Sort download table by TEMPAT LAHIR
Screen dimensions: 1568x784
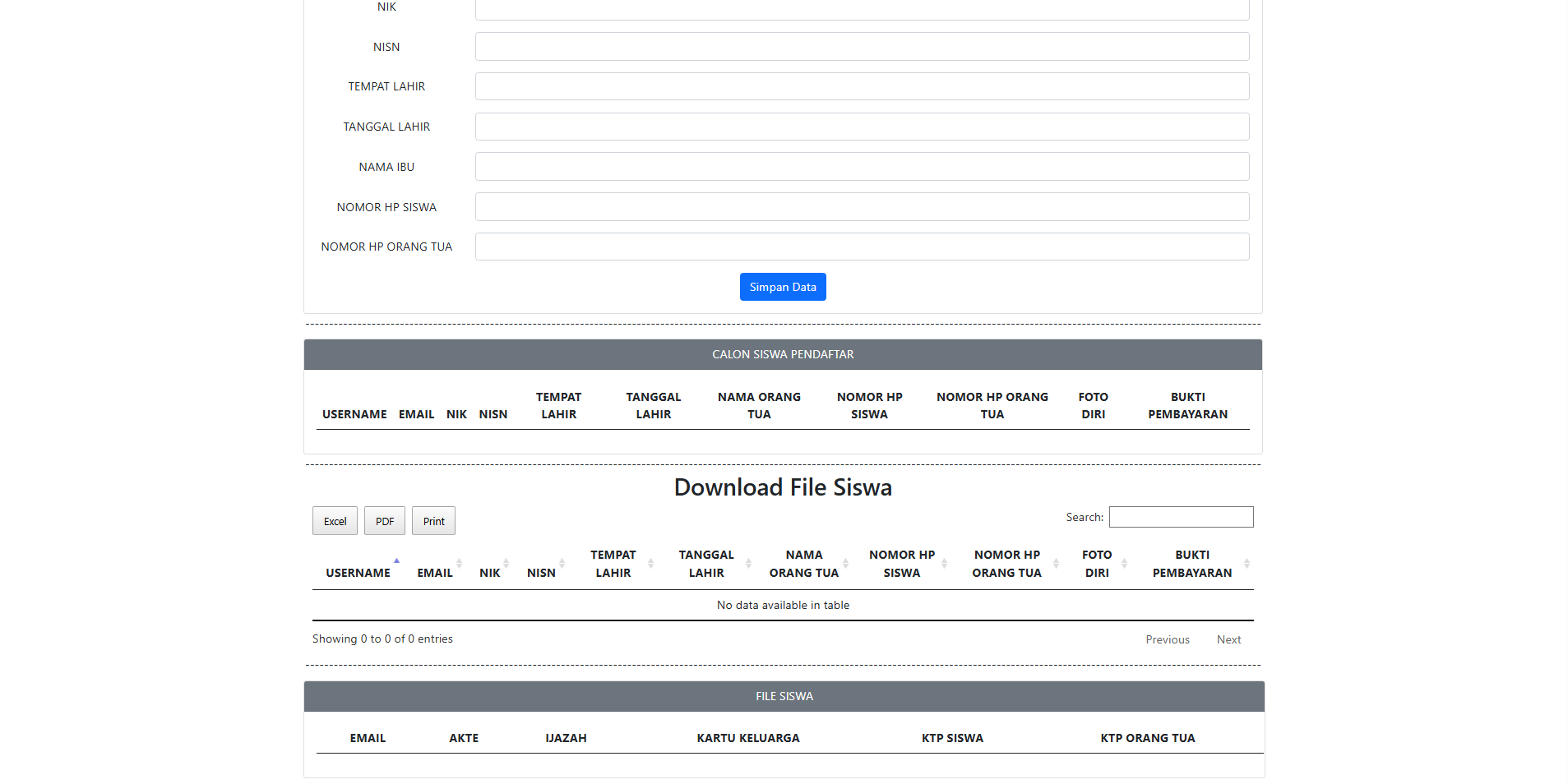613,564
